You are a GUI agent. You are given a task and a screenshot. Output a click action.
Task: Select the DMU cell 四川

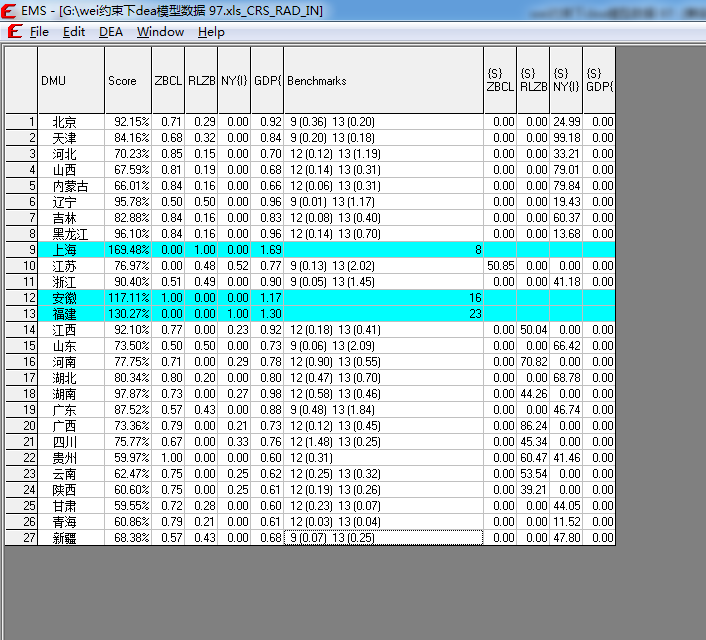[x=71, y=441]
